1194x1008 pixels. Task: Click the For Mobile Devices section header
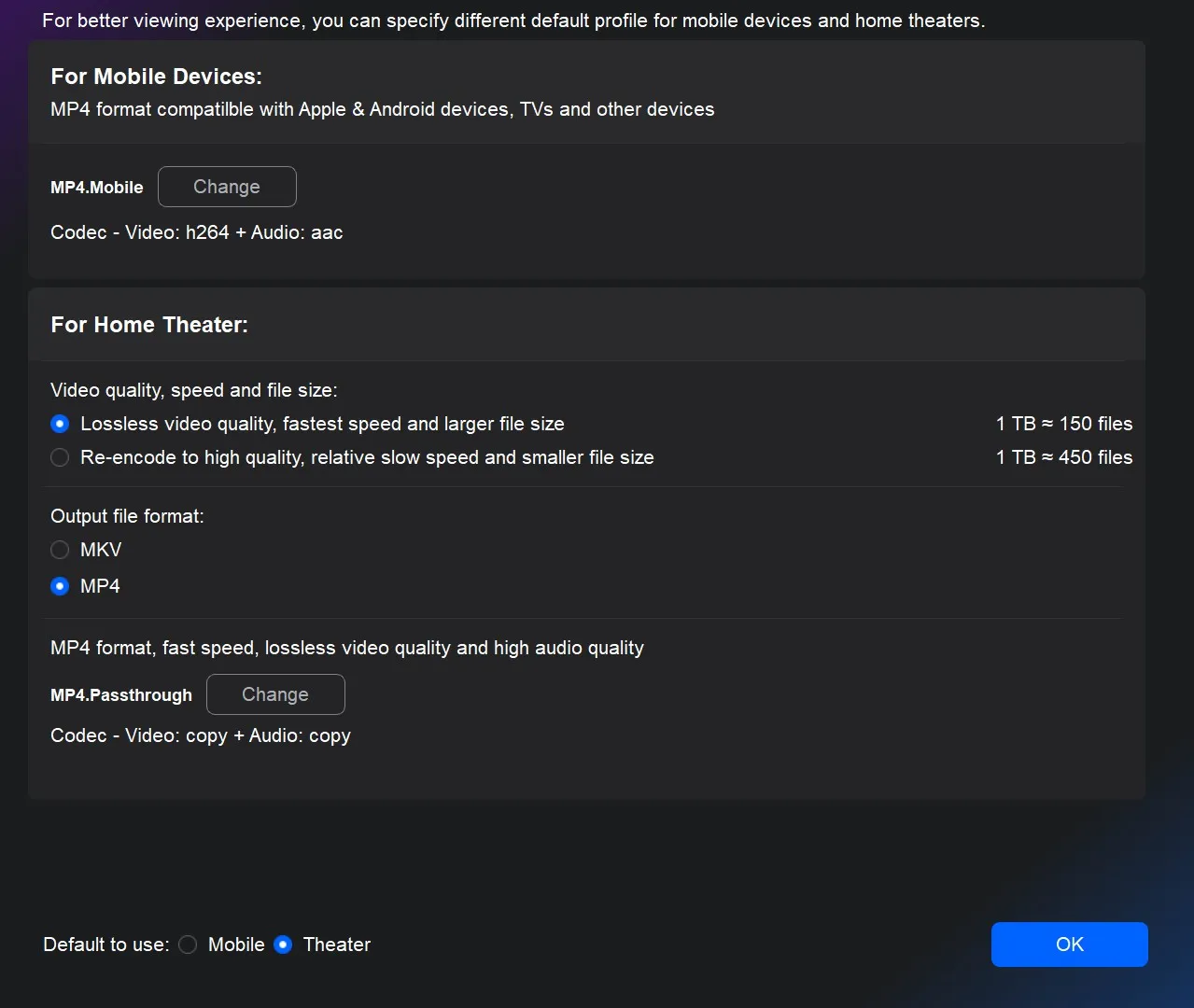[x=156, y=77]
